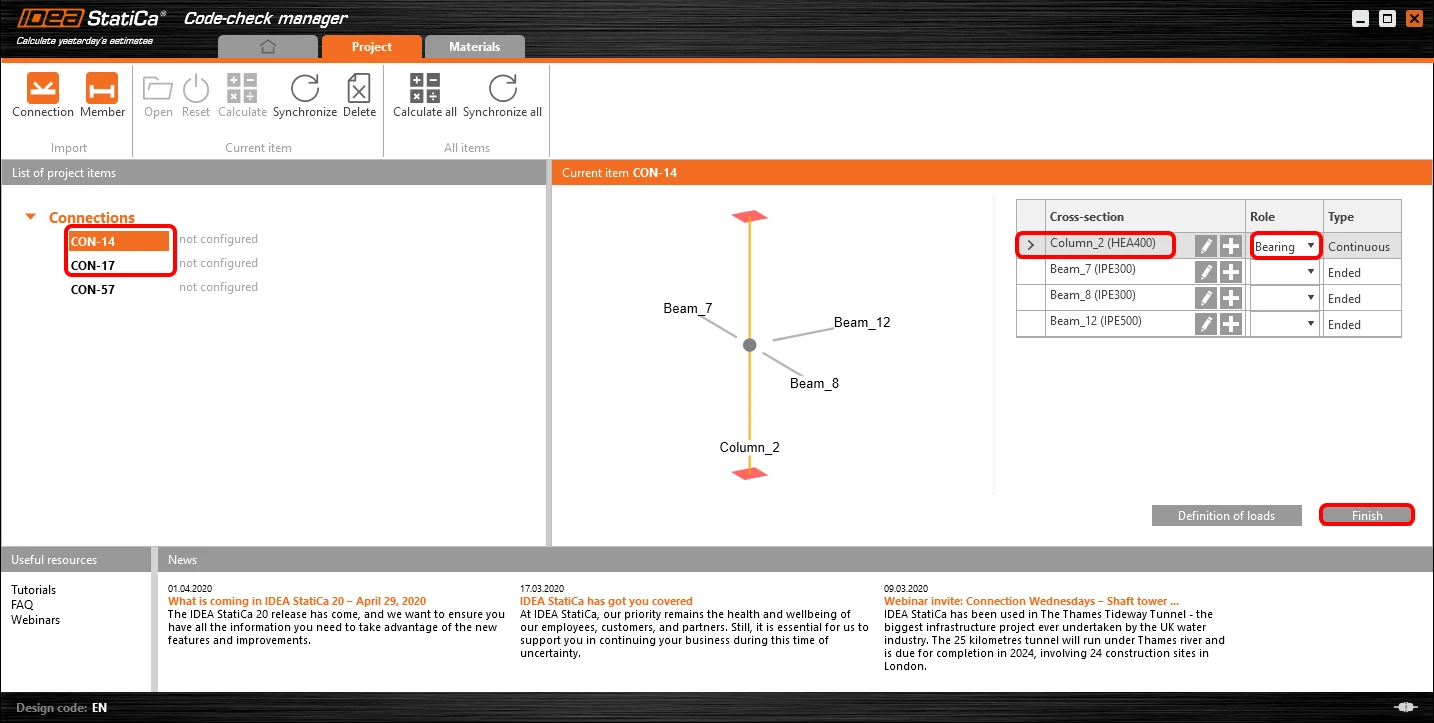The width and height of the screenshot is (1434, 723).
Task: Add cross-section for Beam_7 row
Action: coord(1231,272)
